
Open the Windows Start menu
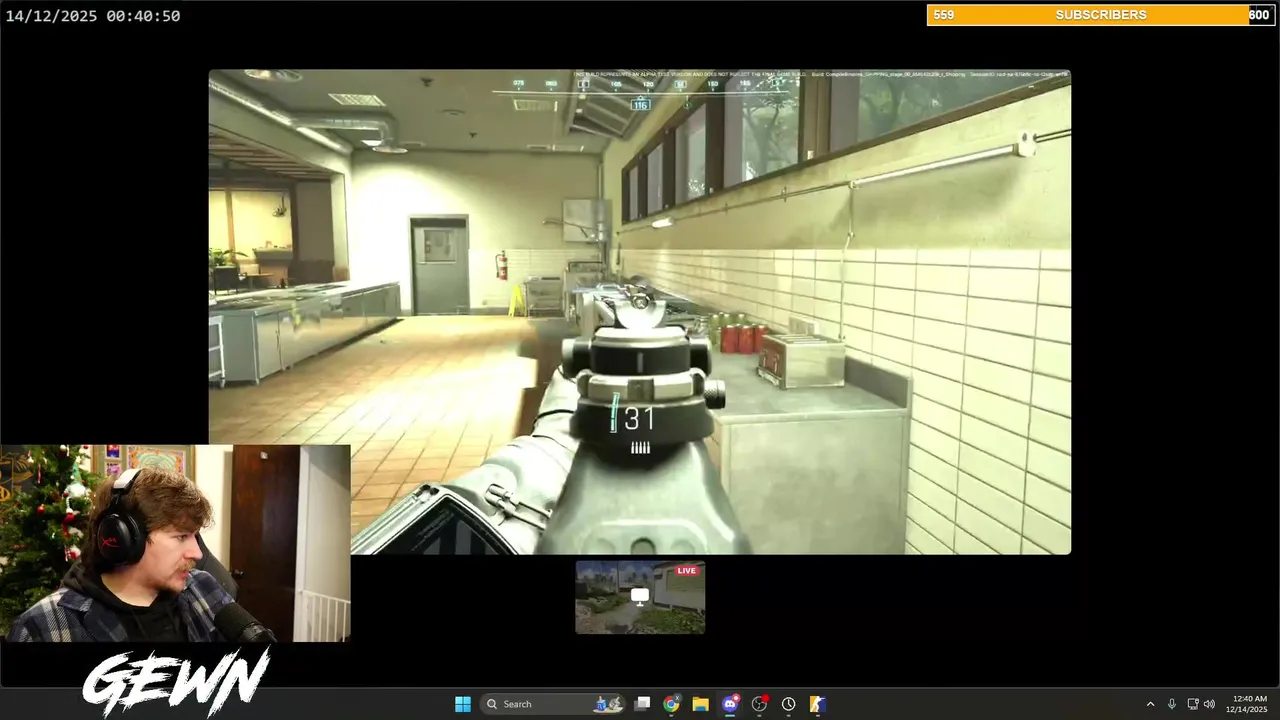click(463, 704)
